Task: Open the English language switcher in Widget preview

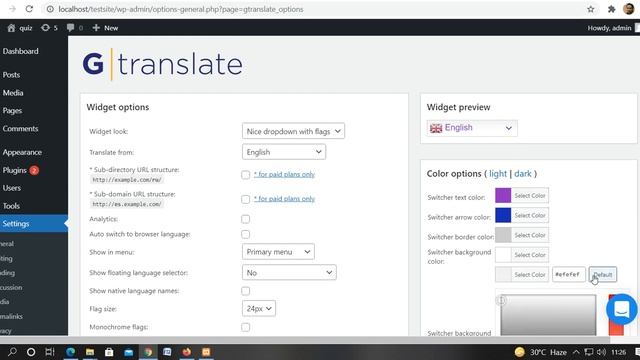Action: (472, 128)
